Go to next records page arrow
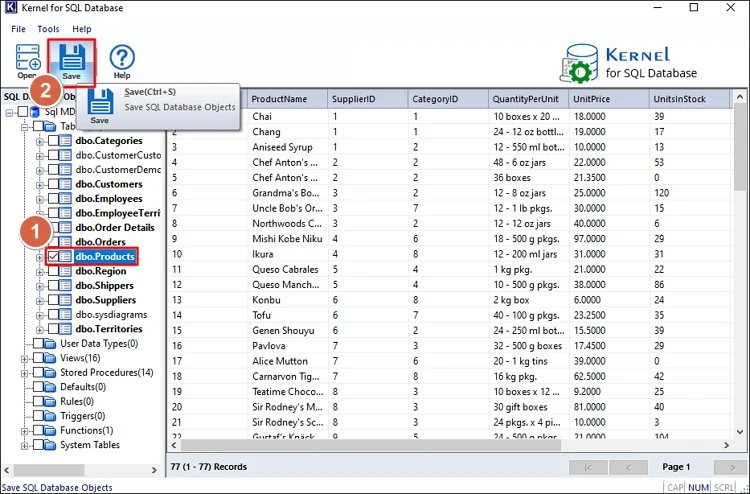This screenshot has height=494, width=750. [730, 467]
